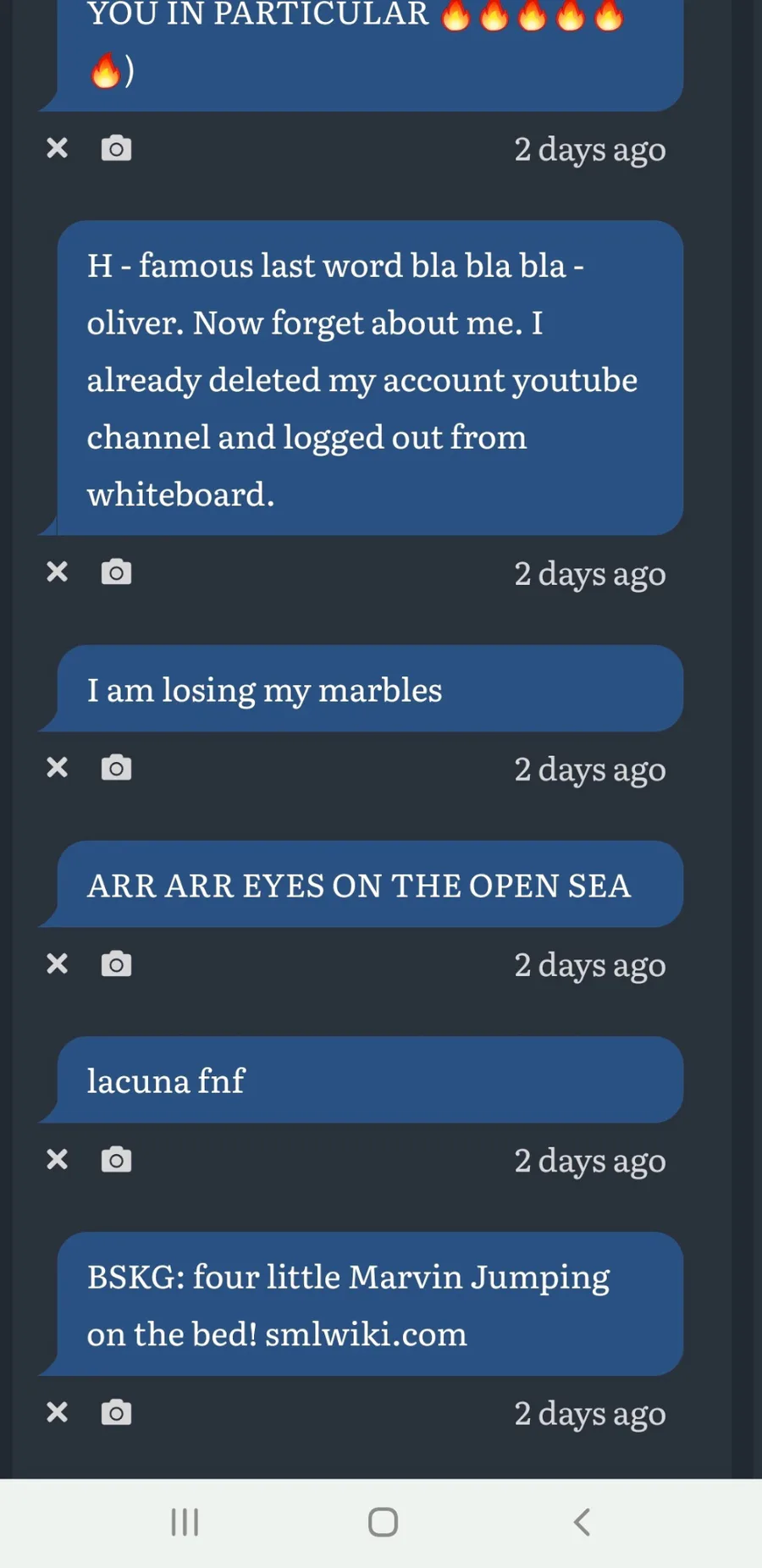Delete the 'ARR ARR EYES' message
Screen dimensions: 762x1568
click(57, 963)
